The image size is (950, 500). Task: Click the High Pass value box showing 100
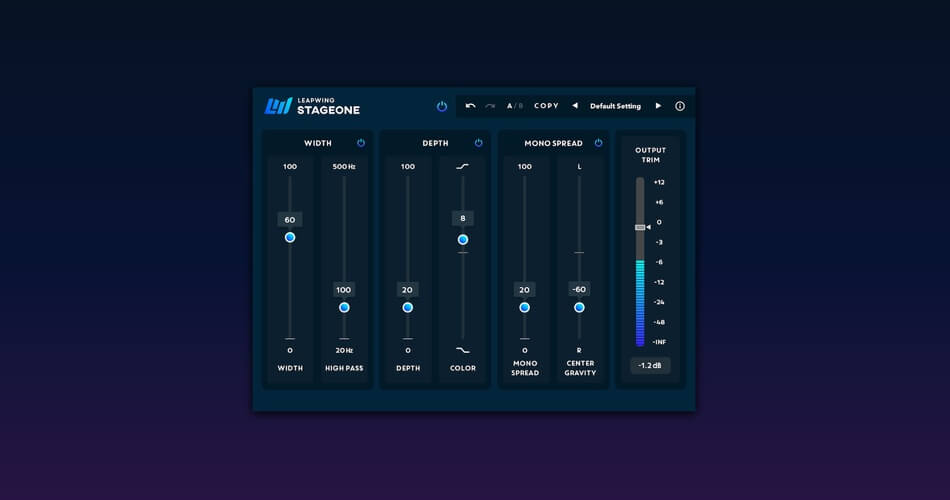(x=344, y=290)
